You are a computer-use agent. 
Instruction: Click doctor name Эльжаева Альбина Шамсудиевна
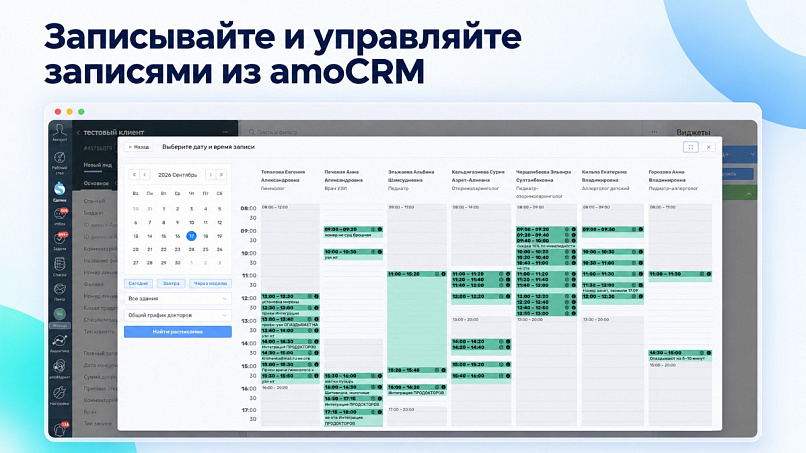(x=411, y=176)
